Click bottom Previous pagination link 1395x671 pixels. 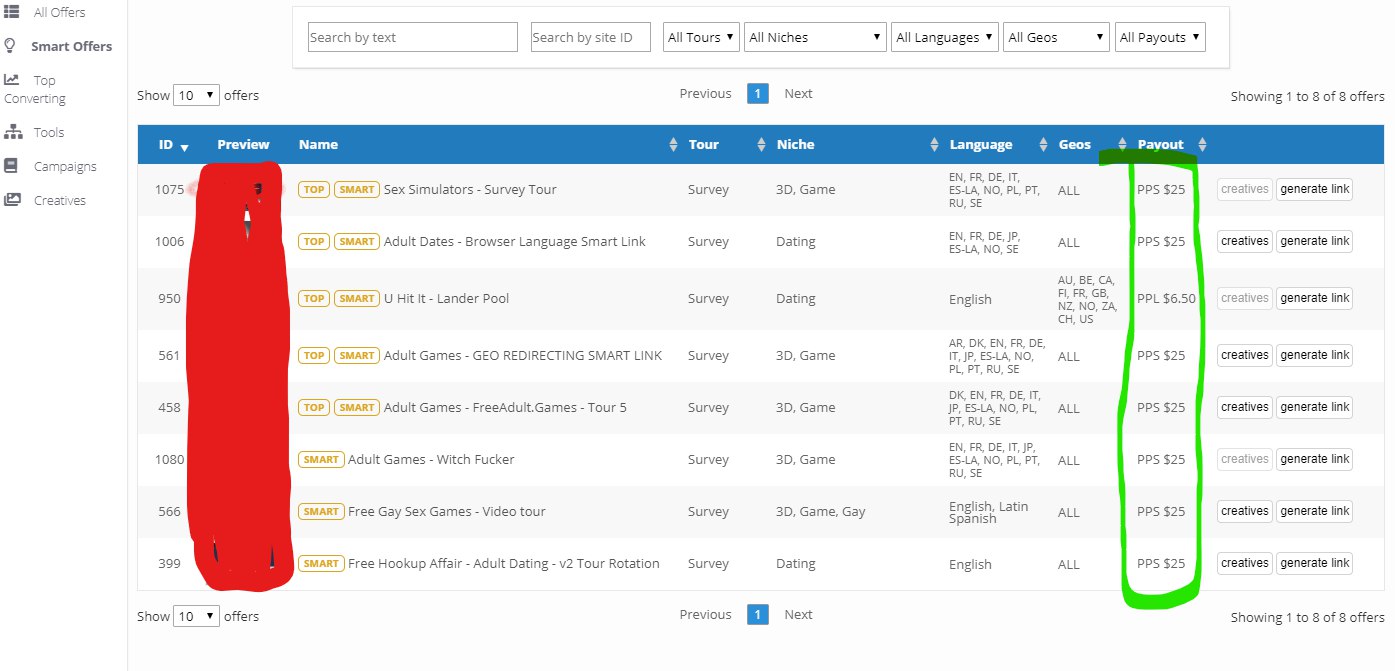[x=705, y=614]
